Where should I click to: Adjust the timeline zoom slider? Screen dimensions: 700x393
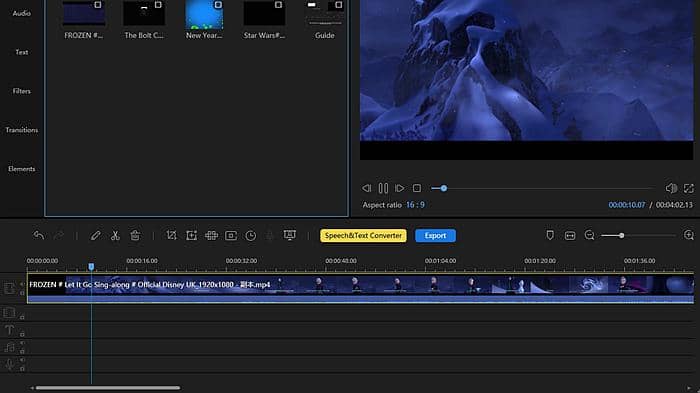tap(638, 235)
